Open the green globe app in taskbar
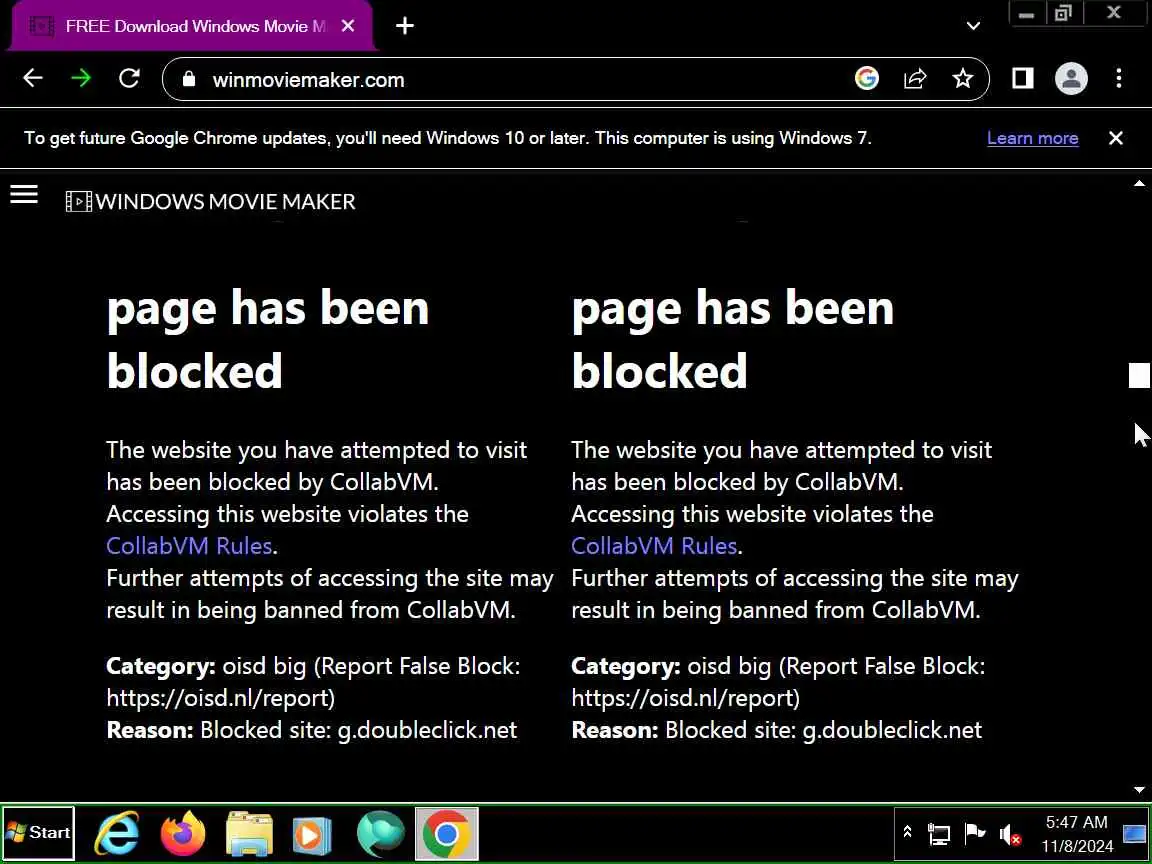1152x864 pixels. (380, 834)
